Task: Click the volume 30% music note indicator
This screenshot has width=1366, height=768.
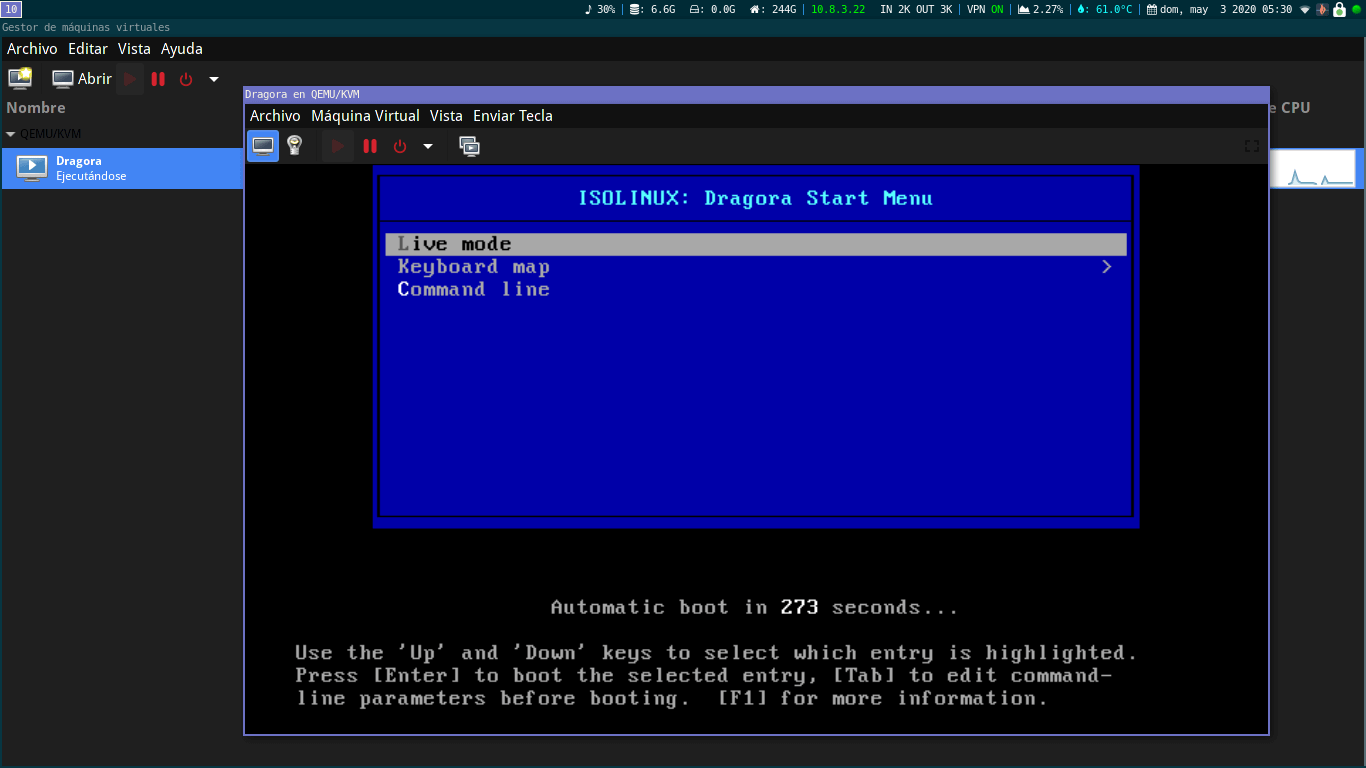Action: click(x=600, y=9)
